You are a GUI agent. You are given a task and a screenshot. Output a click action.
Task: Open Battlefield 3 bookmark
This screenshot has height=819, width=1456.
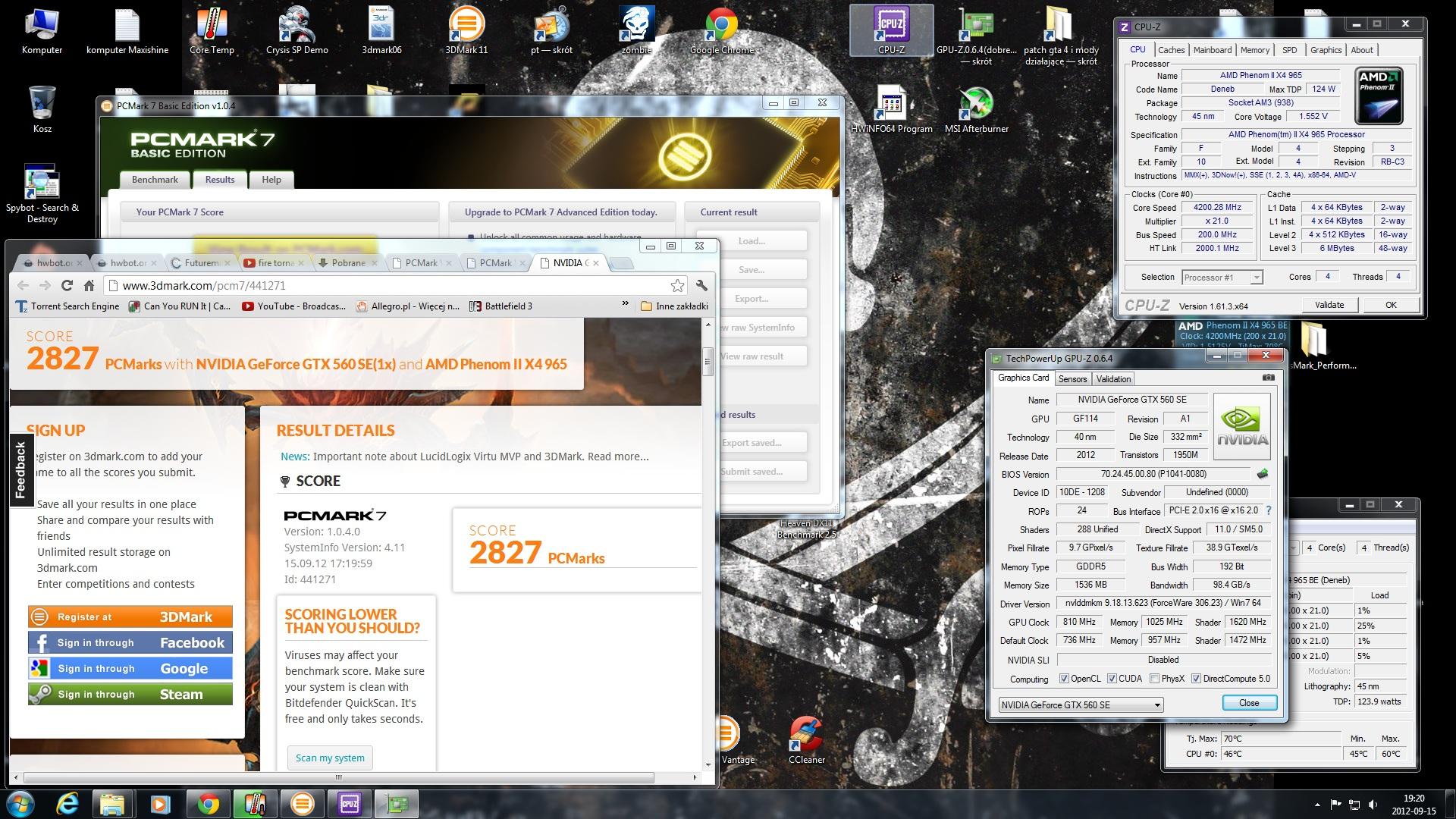500,306
